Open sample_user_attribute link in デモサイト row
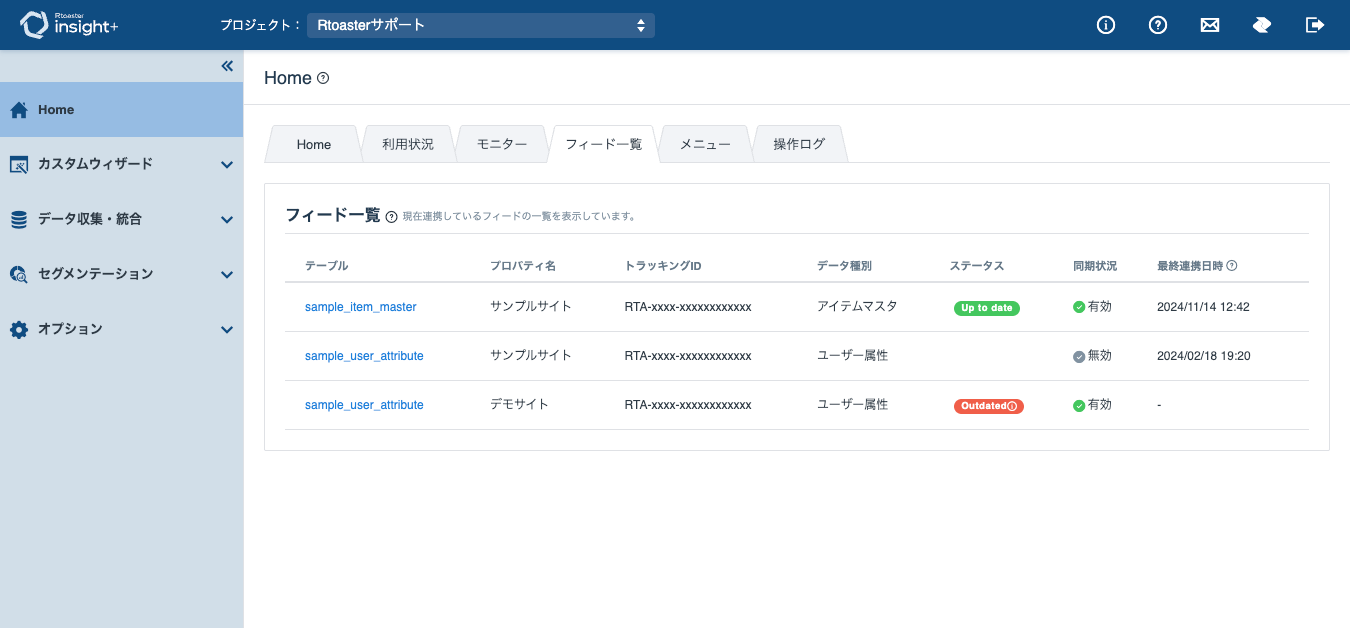 pyautogui.click(x=364, y=405)
